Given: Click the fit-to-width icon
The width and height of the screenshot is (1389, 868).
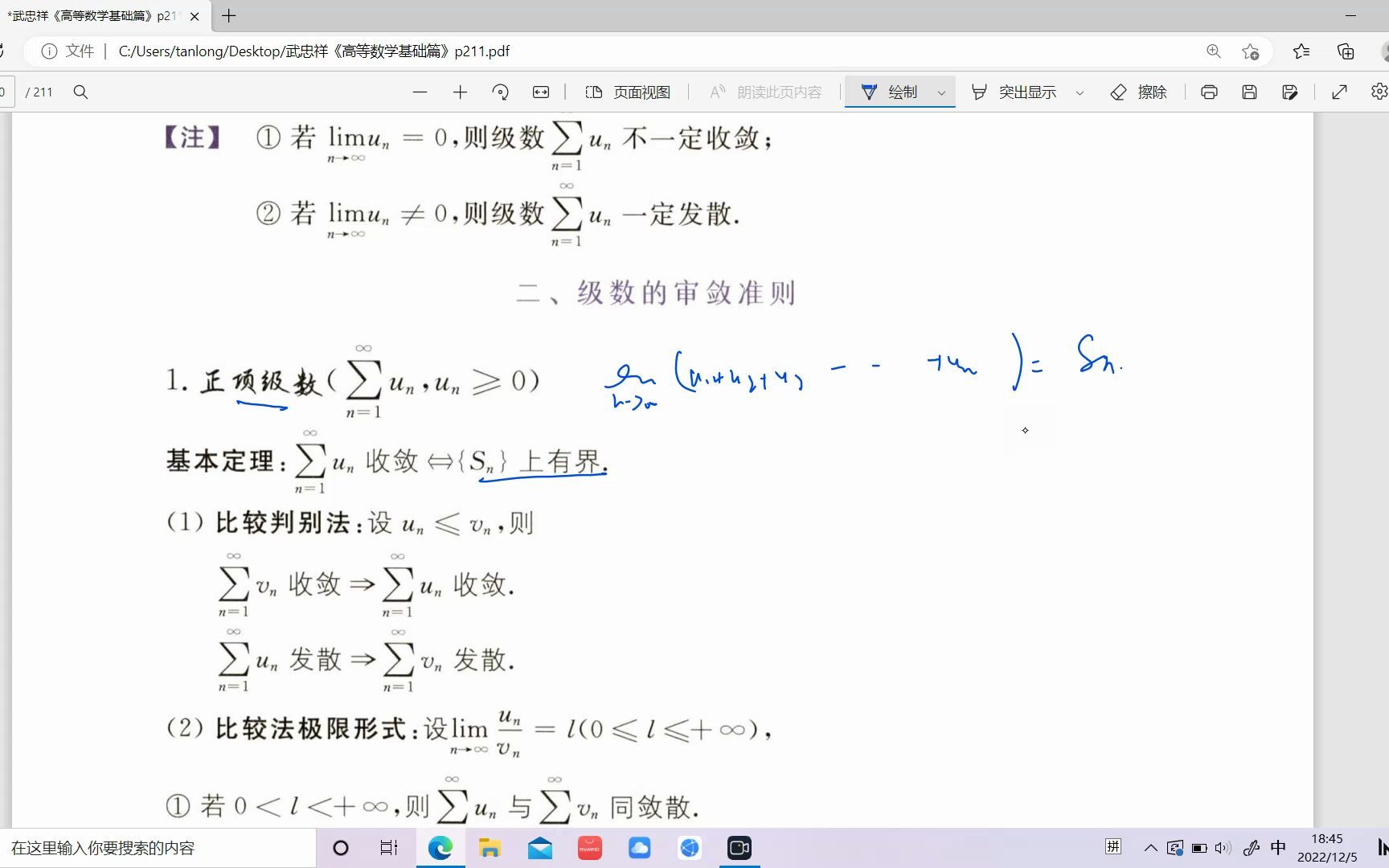Looking at the screenshot, I should tap(541, 92).
